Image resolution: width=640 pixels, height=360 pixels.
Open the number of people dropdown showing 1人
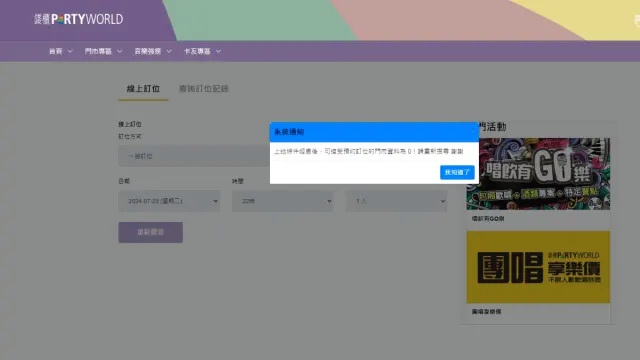[396, 201]
